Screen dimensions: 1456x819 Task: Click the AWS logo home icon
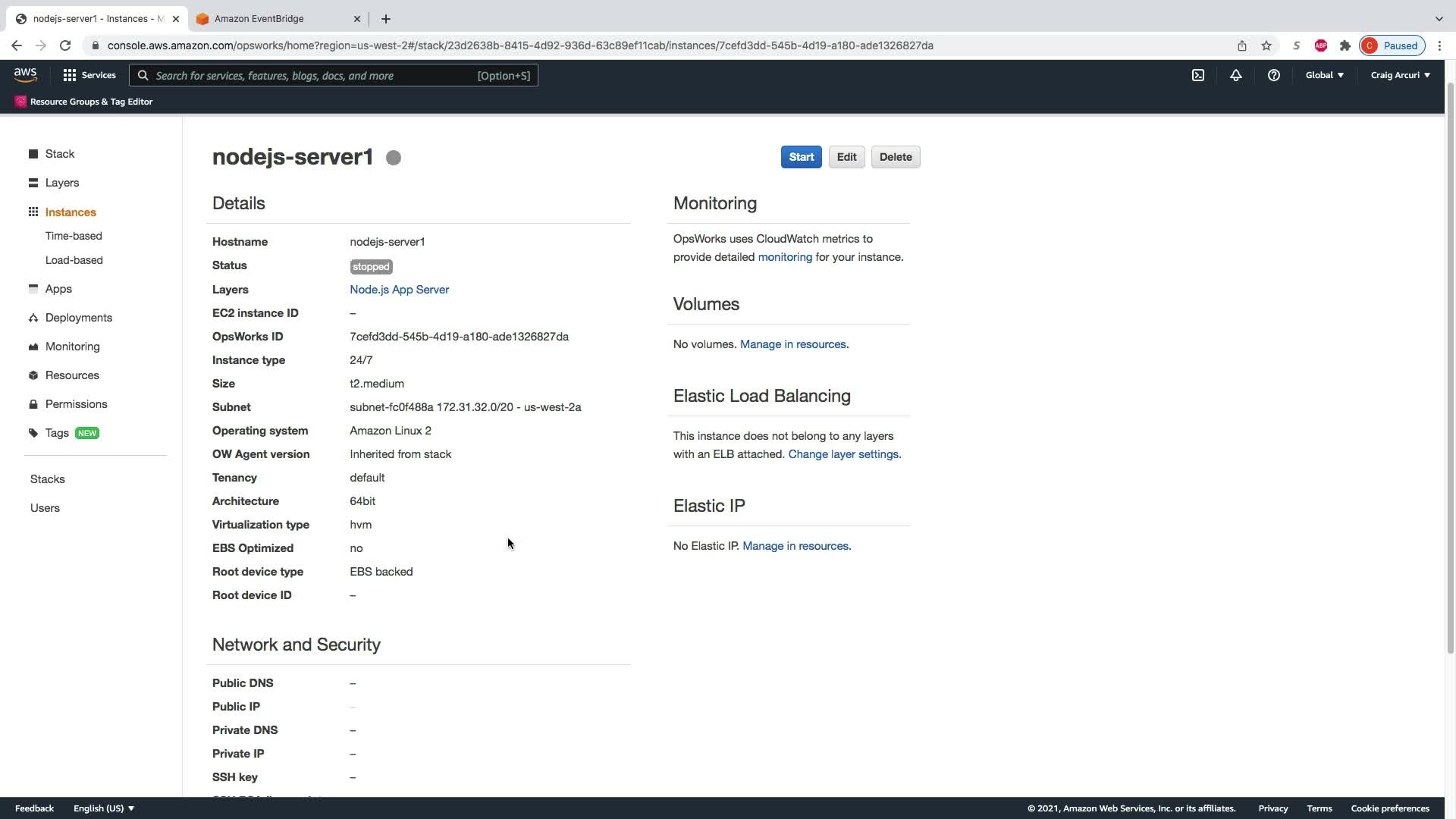tap(25, 74)
